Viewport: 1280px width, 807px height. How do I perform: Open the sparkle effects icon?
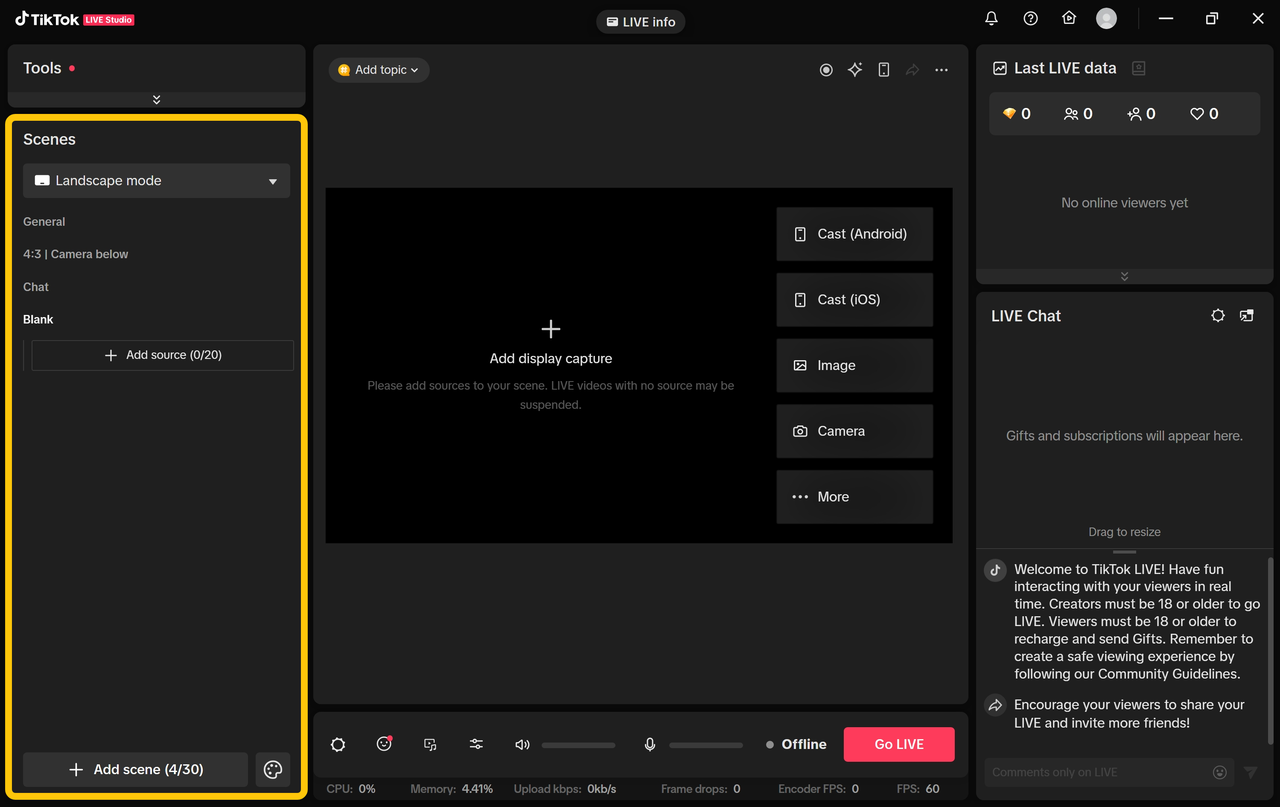[855, 70]
